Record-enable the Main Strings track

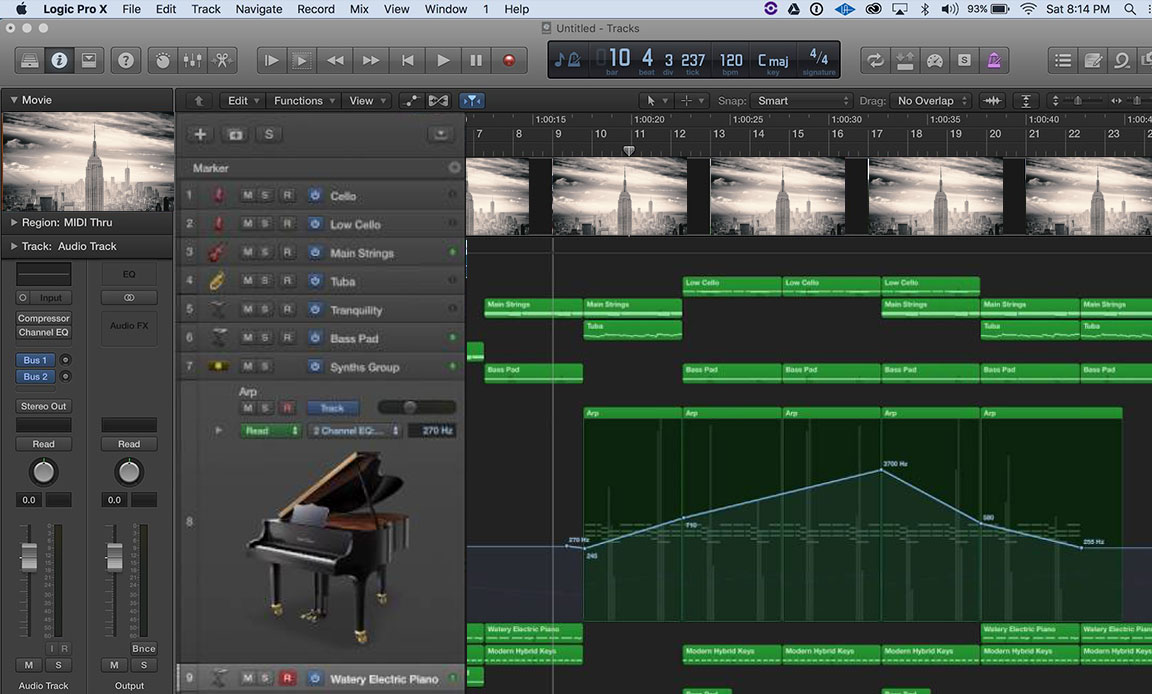(287, 252)
